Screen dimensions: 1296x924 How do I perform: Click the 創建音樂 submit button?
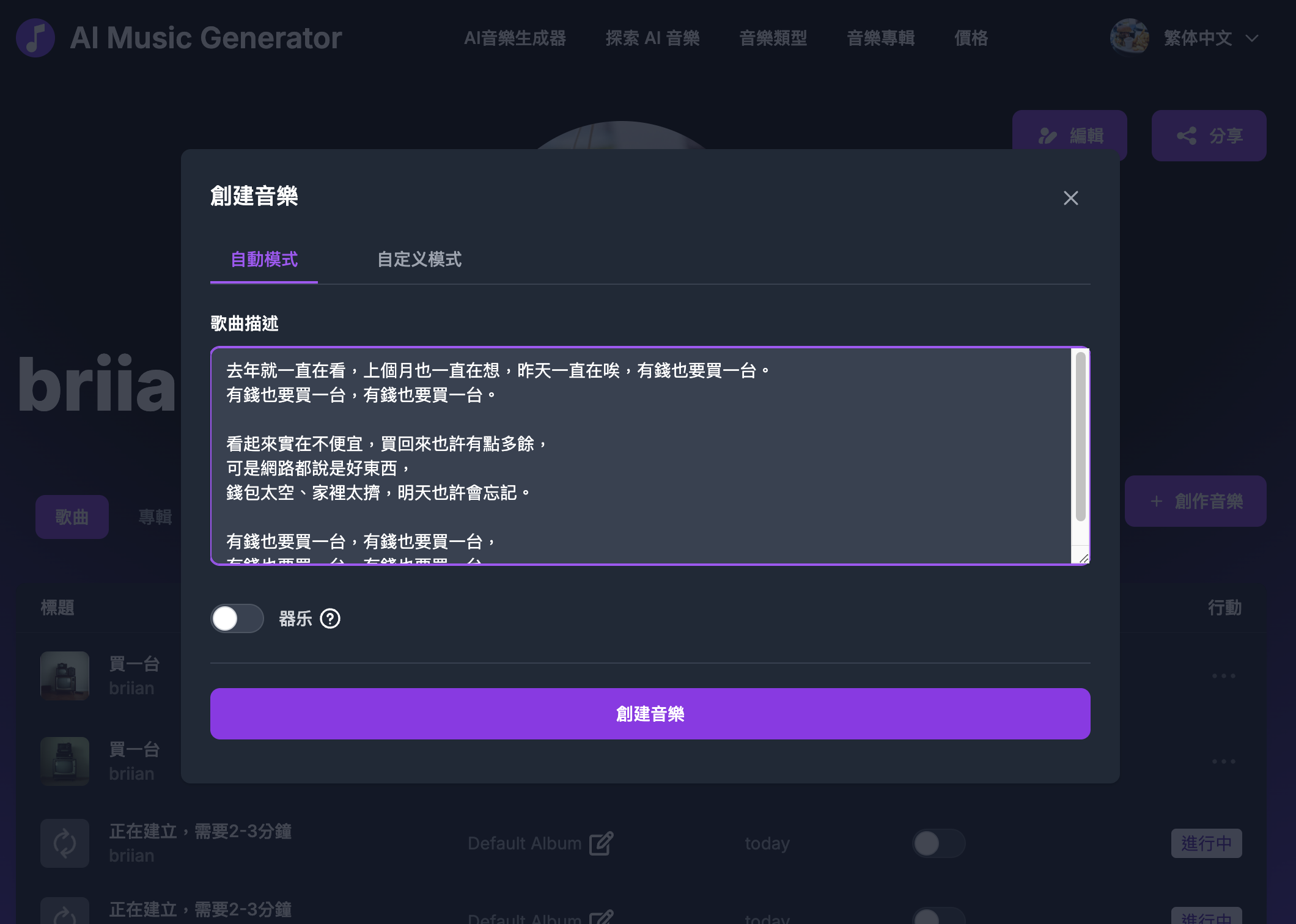(x=650, y=713)
